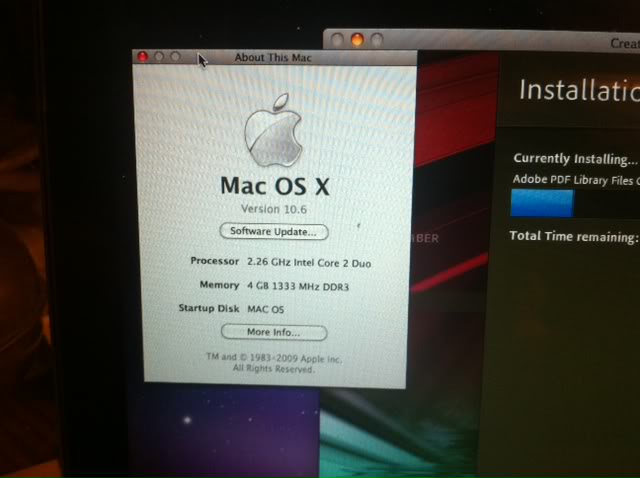Click 'Adobe PDF Library Files' text
Viewport: 640px width, 478px height.
coord(572,180)
